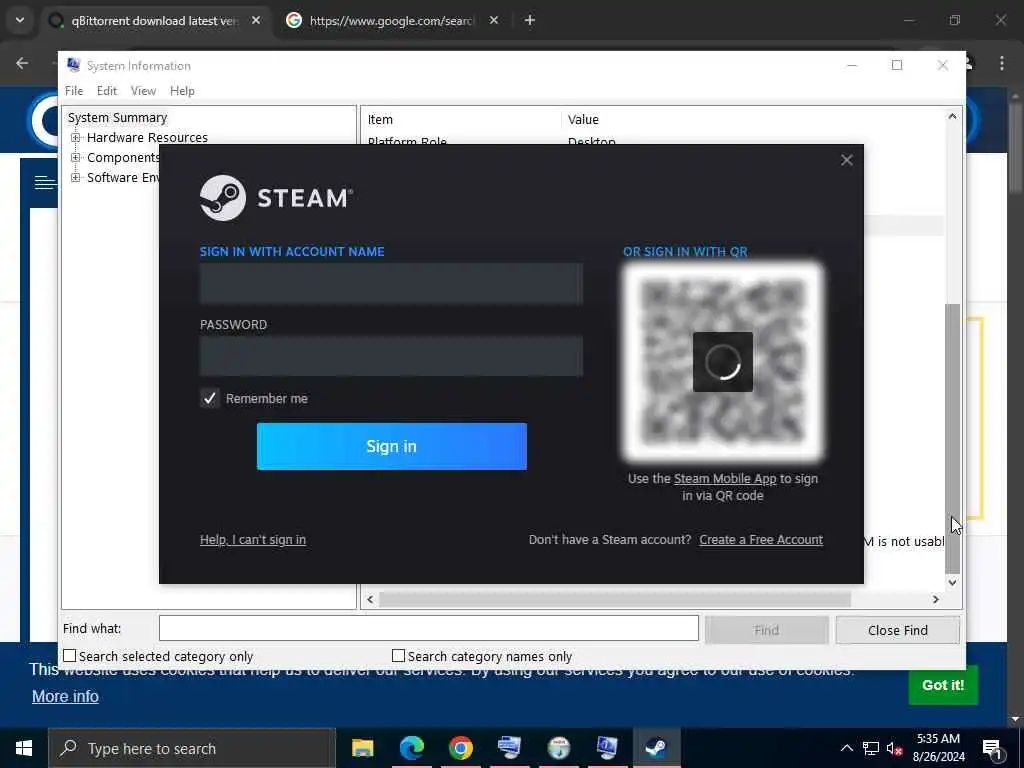The width and height of the screenshot is (1024, 768).
Task: Open the notification center icon
Action: [993, 748]
